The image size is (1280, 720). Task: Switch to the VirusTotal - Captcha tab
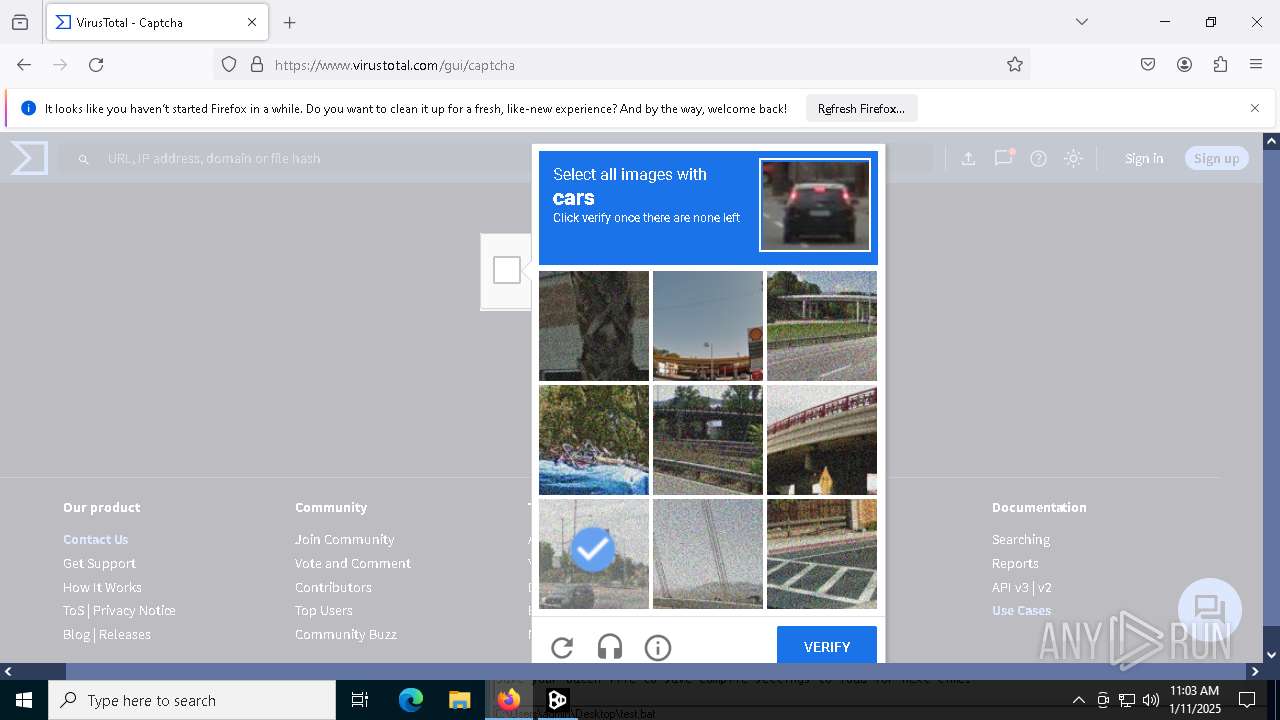155,22
